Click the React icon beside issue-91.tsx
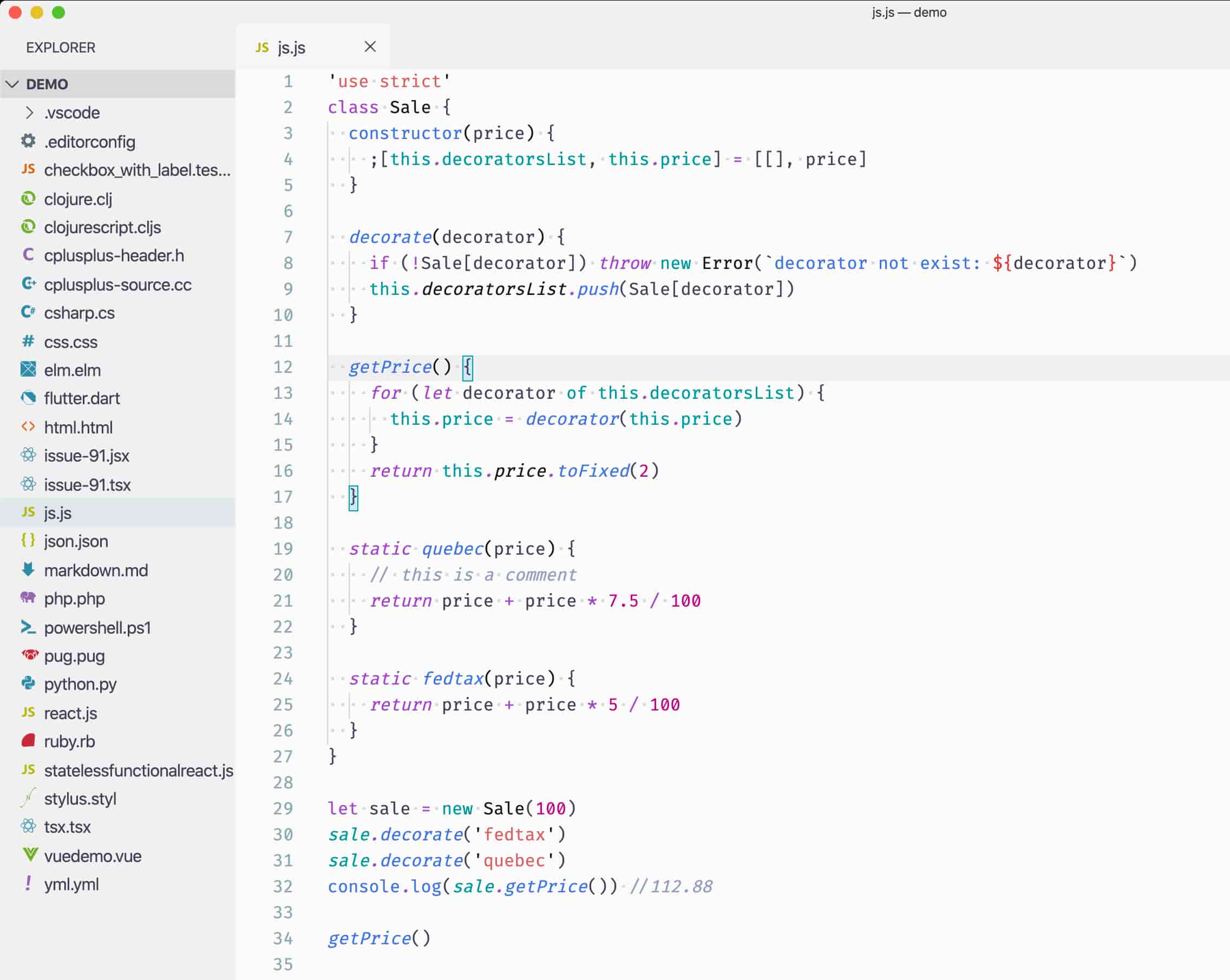The width and height of the screenshot is (1230, 980). pos(28,484)
